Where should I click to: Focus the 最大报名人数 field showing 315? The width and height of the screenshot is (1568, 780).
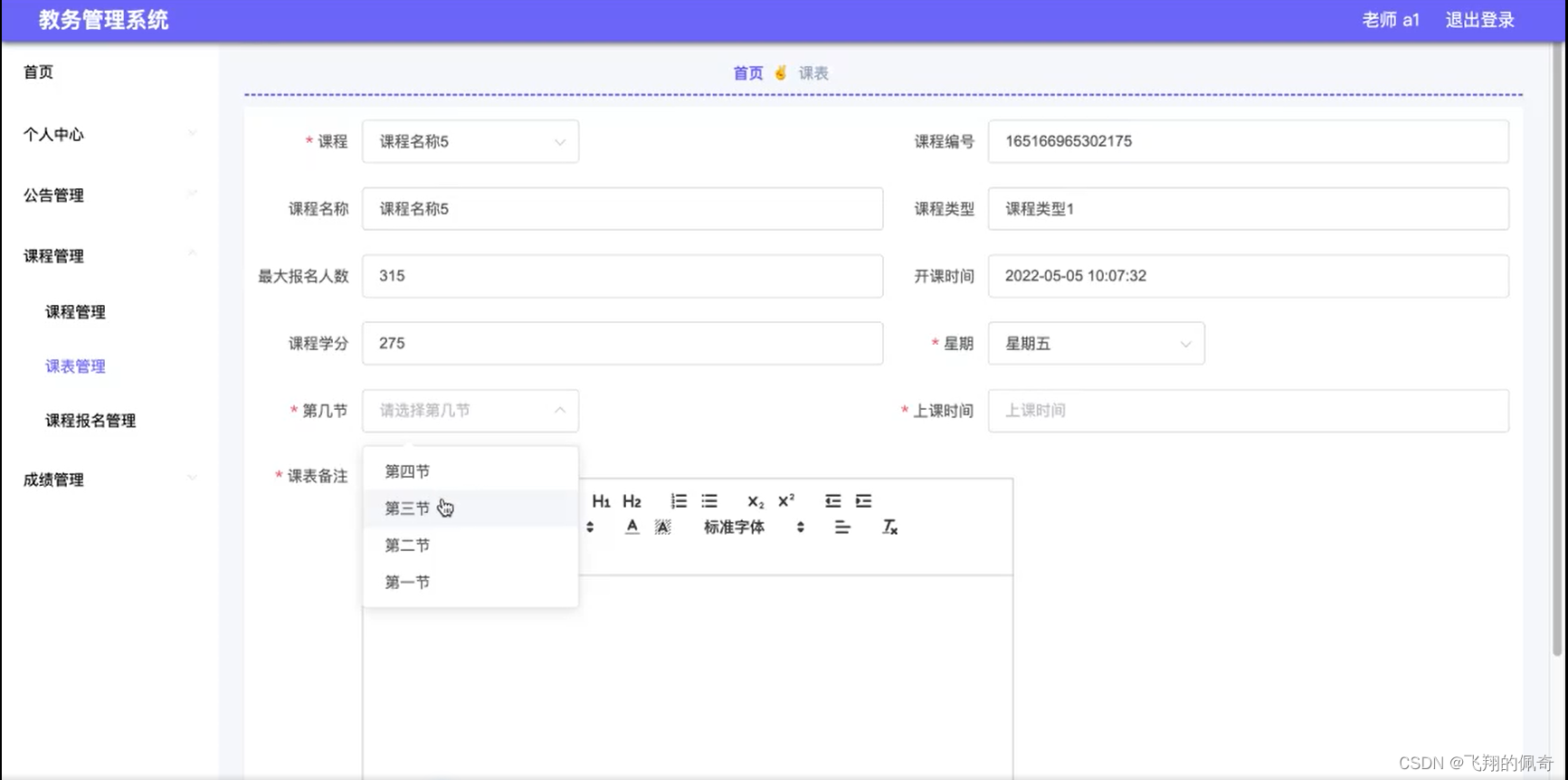coord(622,276)
